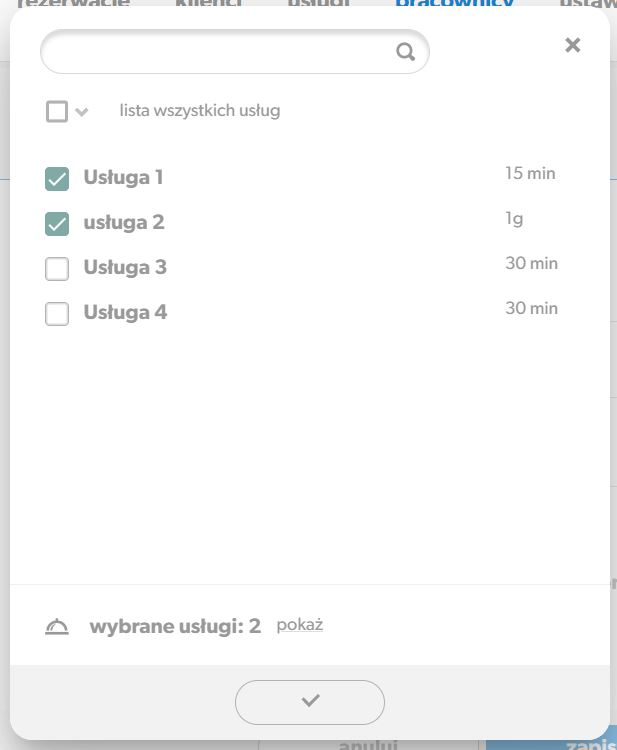Open the pokaż link for selected services

300,625
